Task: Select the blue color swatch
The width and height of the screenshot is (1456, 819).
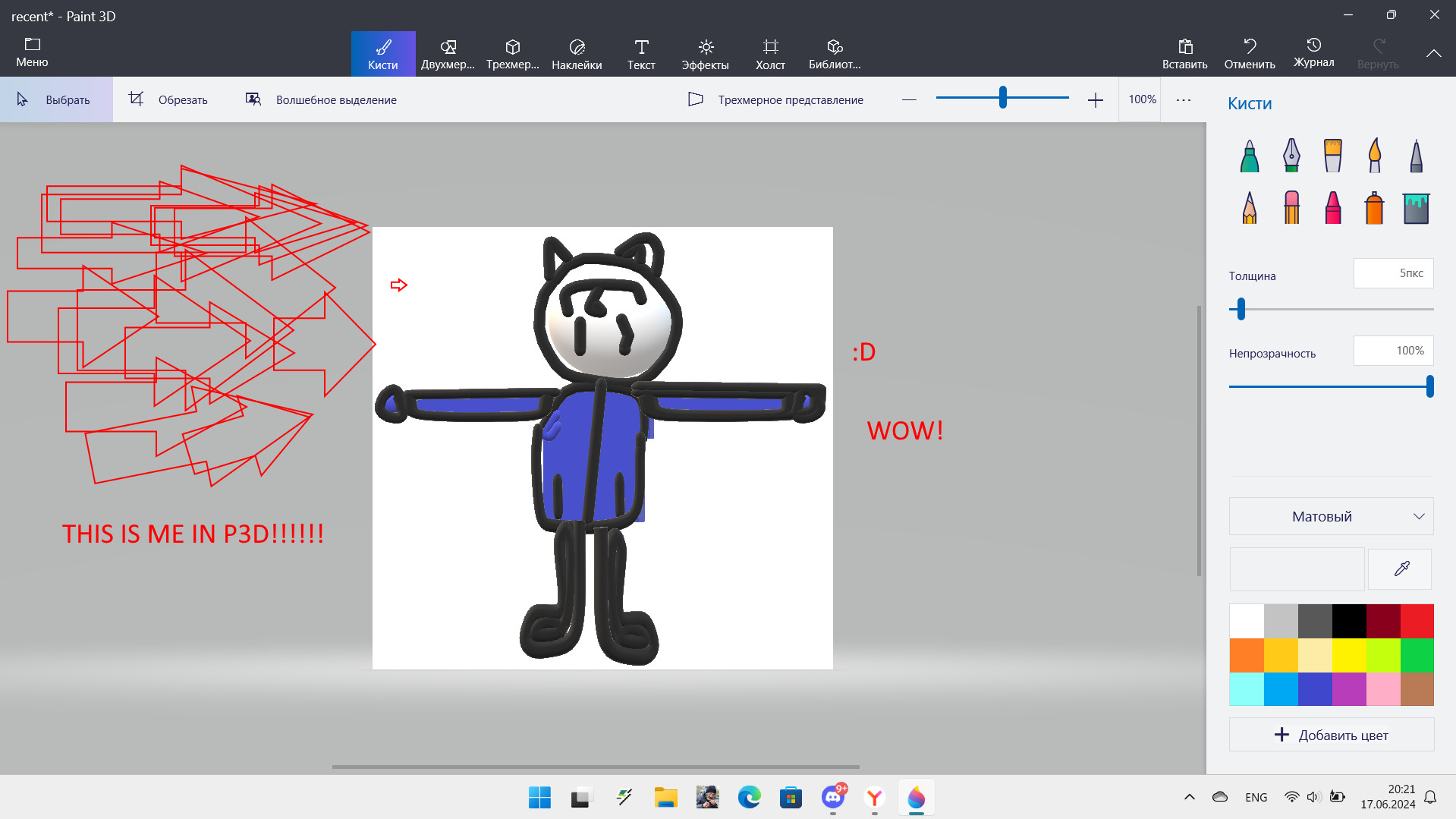Action: click(x=1315, y=689)
